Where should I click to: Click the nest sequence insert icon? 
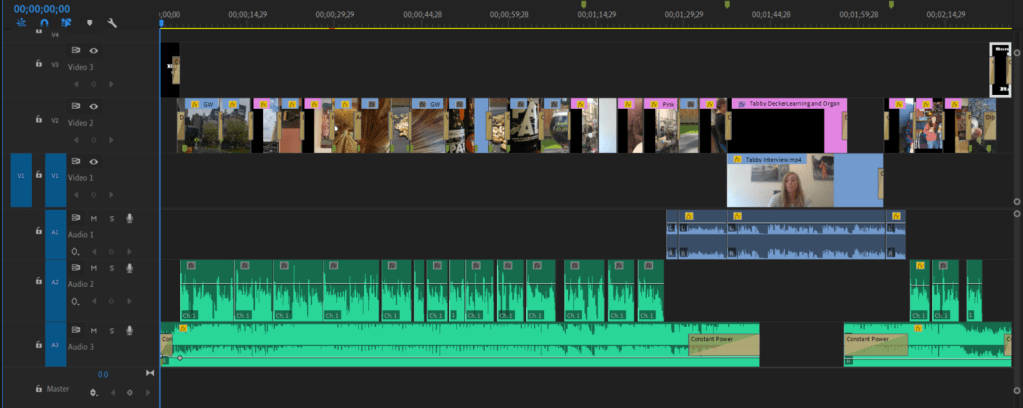point(20,22)
